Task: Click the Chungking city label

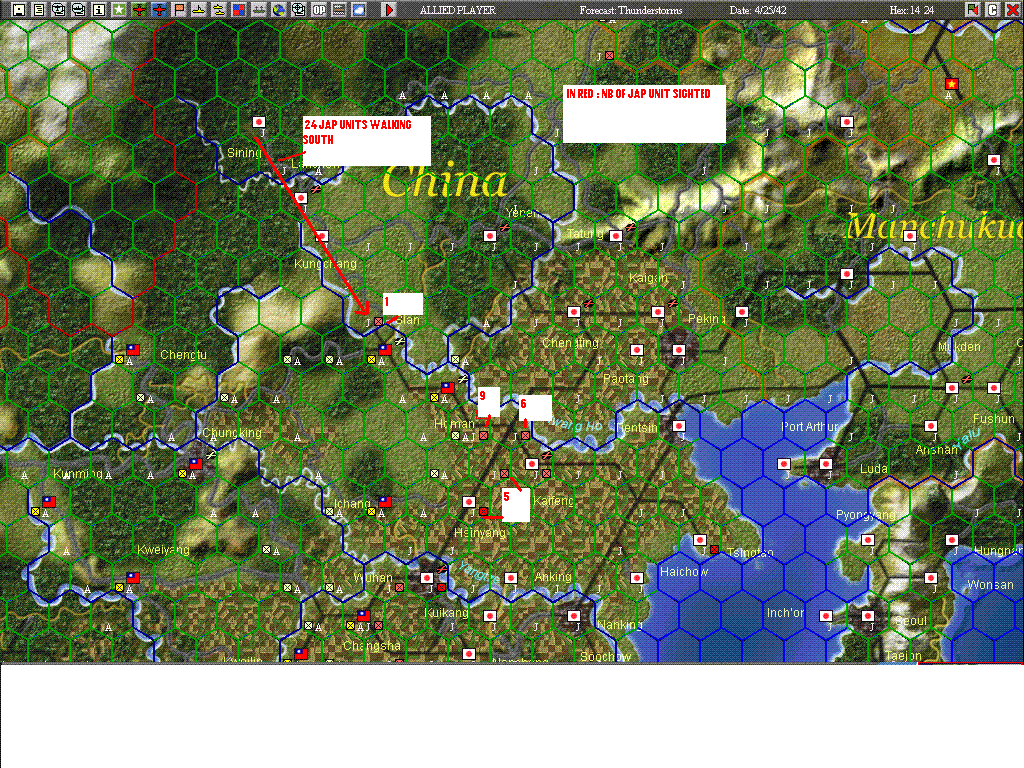Action: click(x=232, y=433)
